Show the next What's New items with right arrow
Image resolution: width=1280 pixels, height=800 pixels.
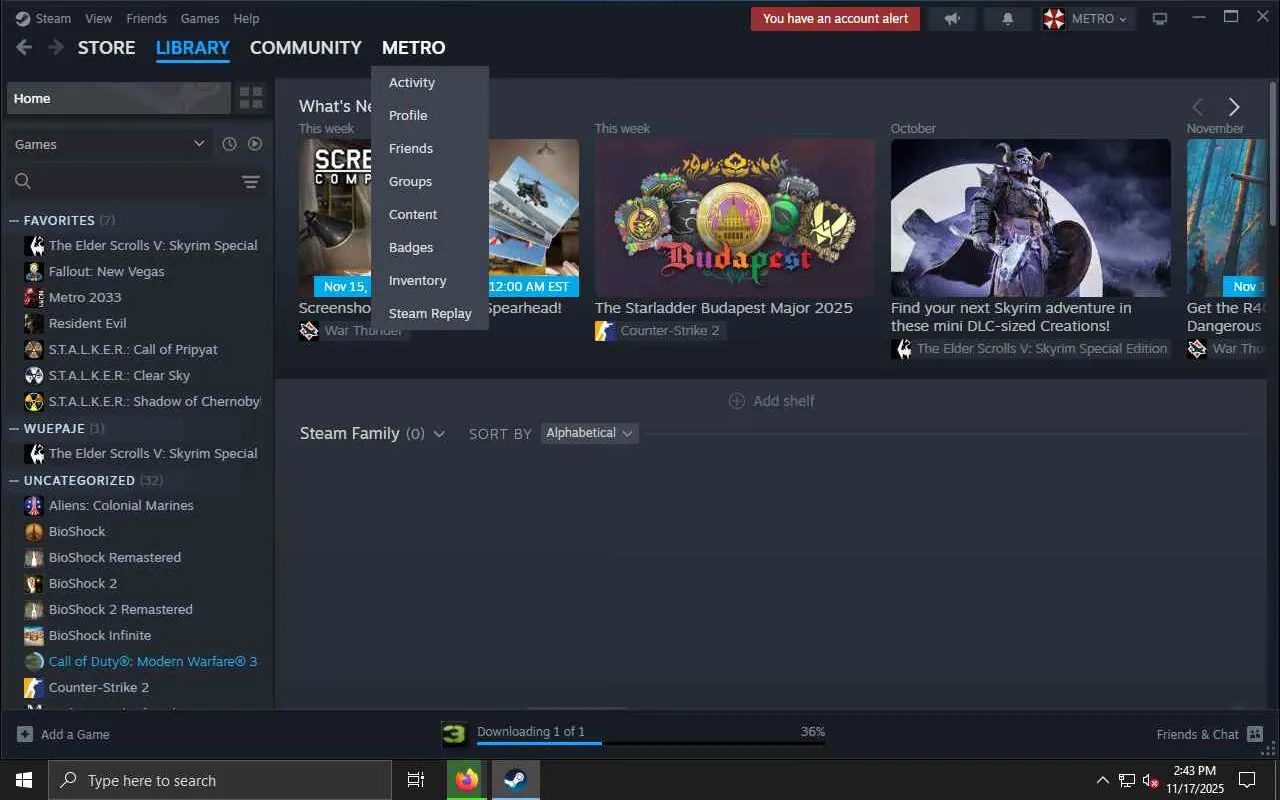[1234, 107]
